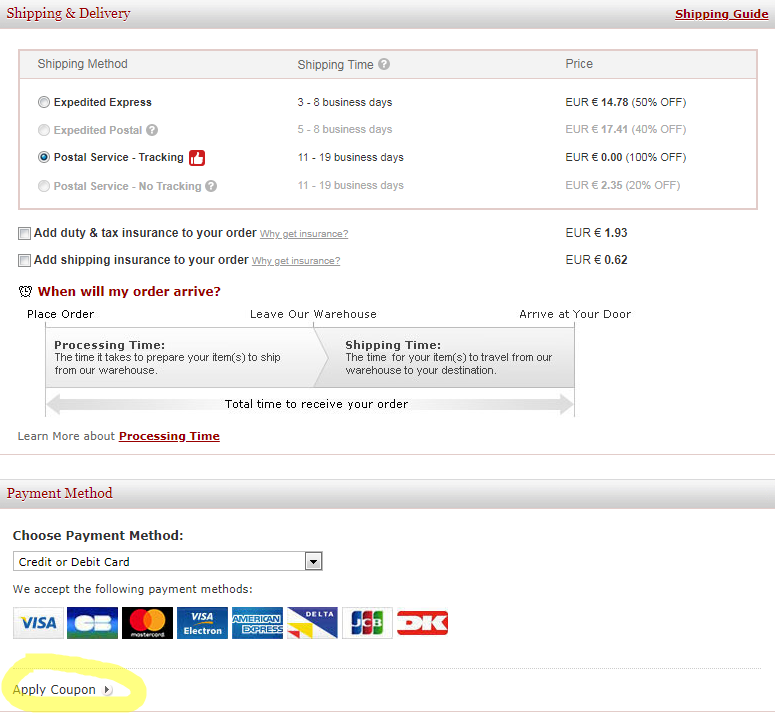Click the thumbs-up recommended icon
The image size is (775, 715).
click(x=197, y=158)
